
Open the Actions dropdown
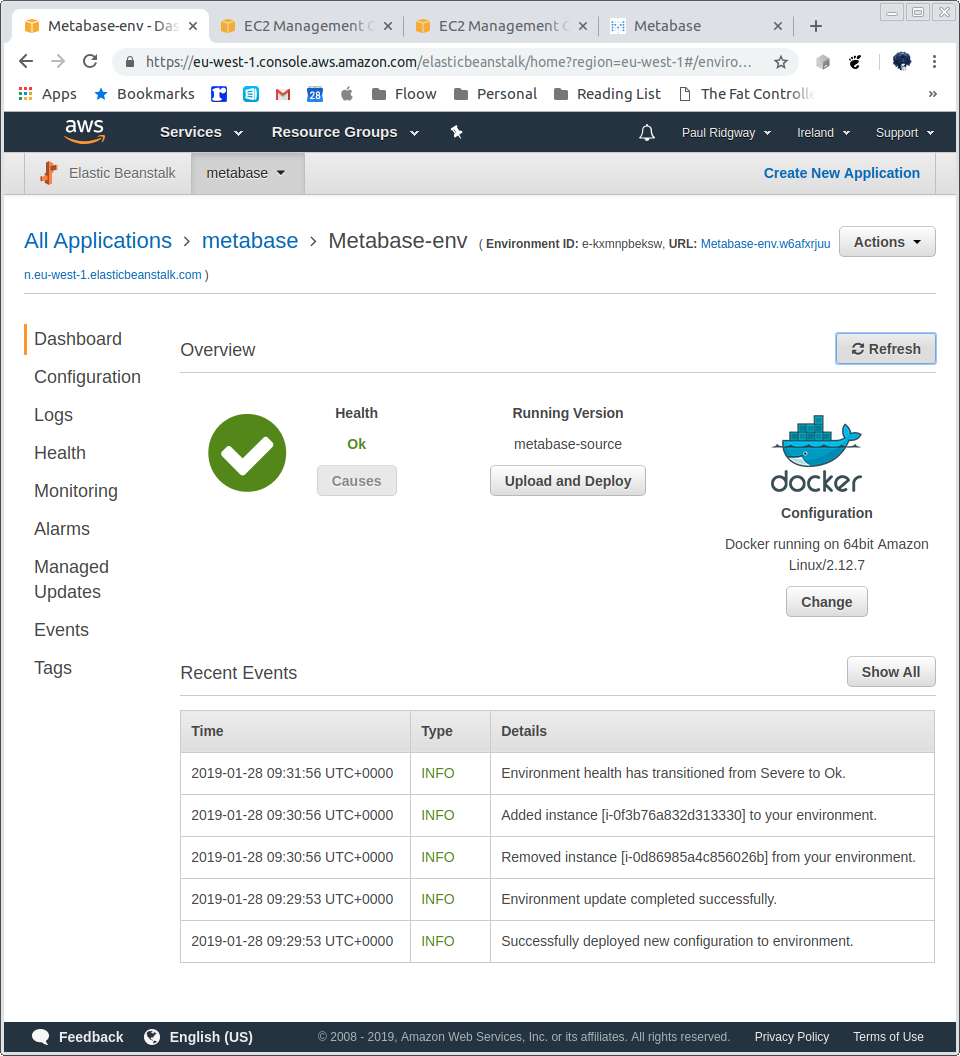(x=886, y=241)
